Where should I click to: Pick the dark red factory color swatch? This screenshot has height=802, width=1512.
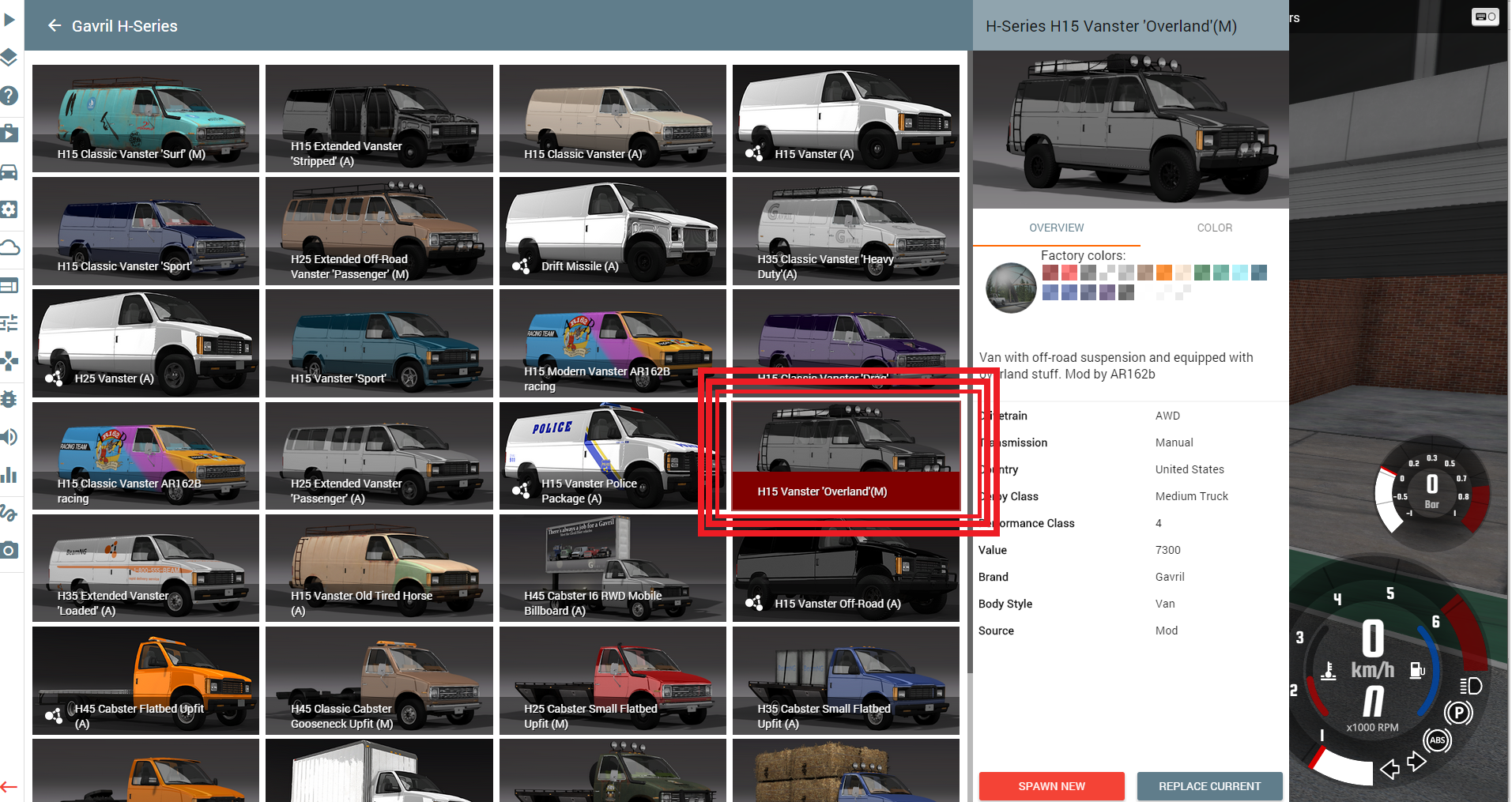point(1050,273)
